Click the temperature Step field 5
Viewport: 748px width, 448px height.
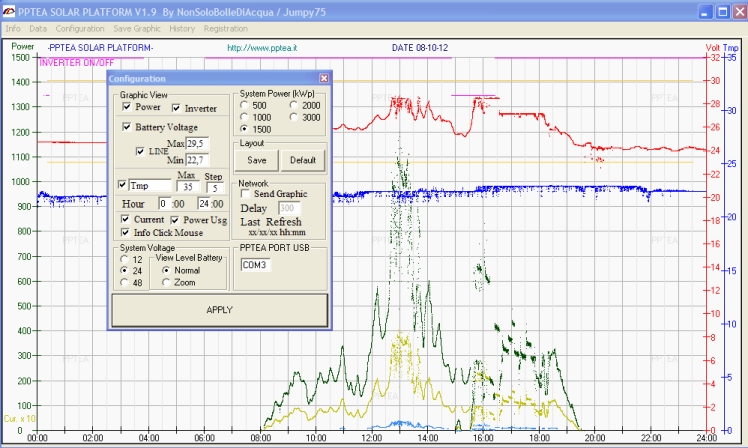point(215,188)
